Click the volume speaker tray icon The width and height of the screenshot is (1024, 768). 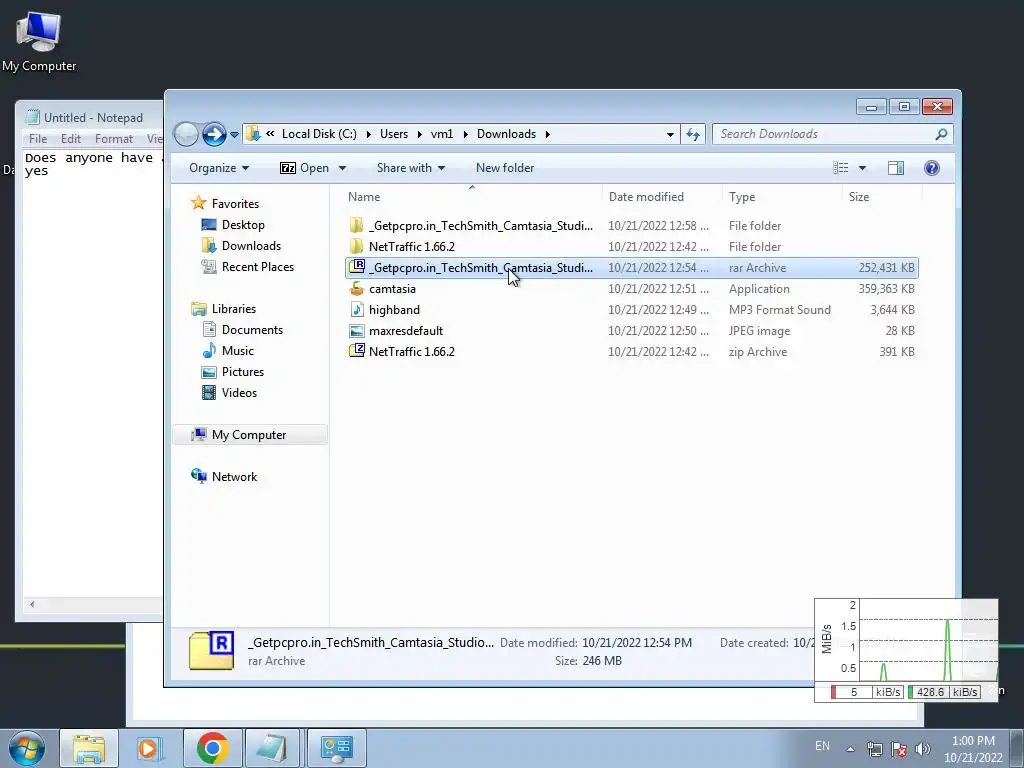click(x=923, y=749)
